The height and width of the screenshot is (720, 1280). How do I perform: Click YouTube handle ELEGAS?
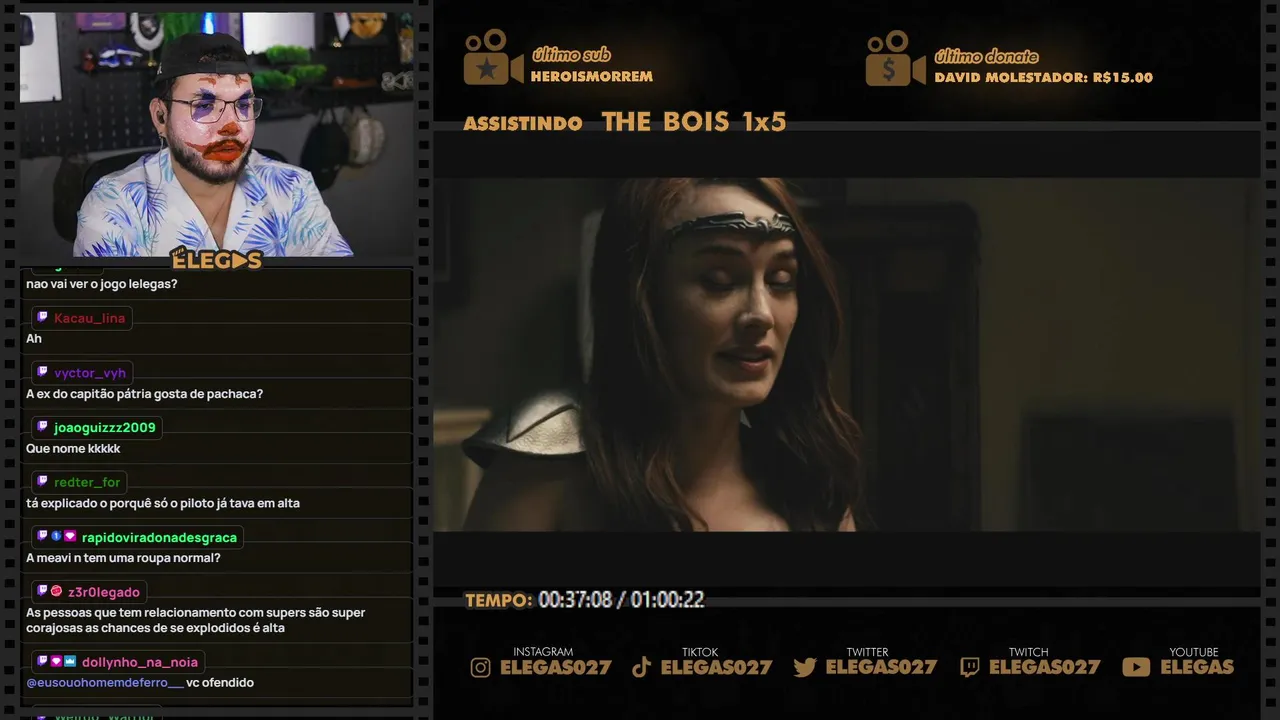[x=1197, y=667]
